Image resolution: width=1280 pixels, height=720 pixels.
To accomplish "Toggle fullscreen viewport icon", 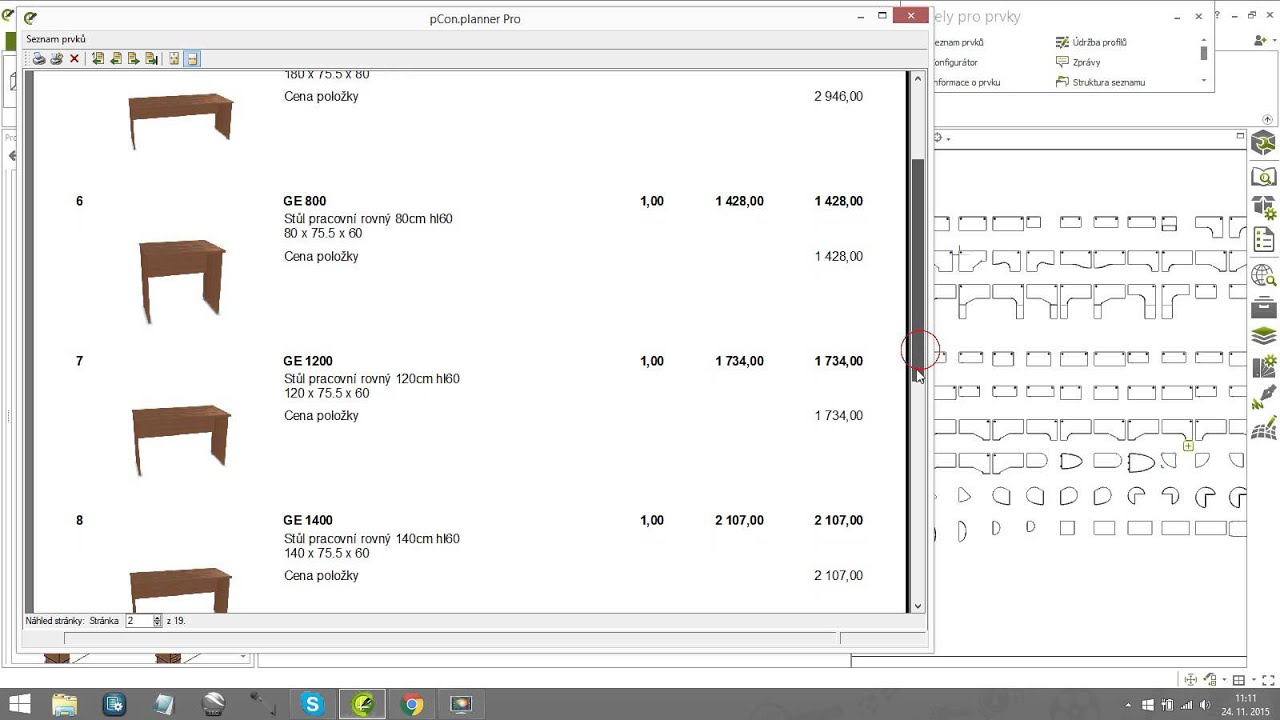I will [x=1266, y=680].
